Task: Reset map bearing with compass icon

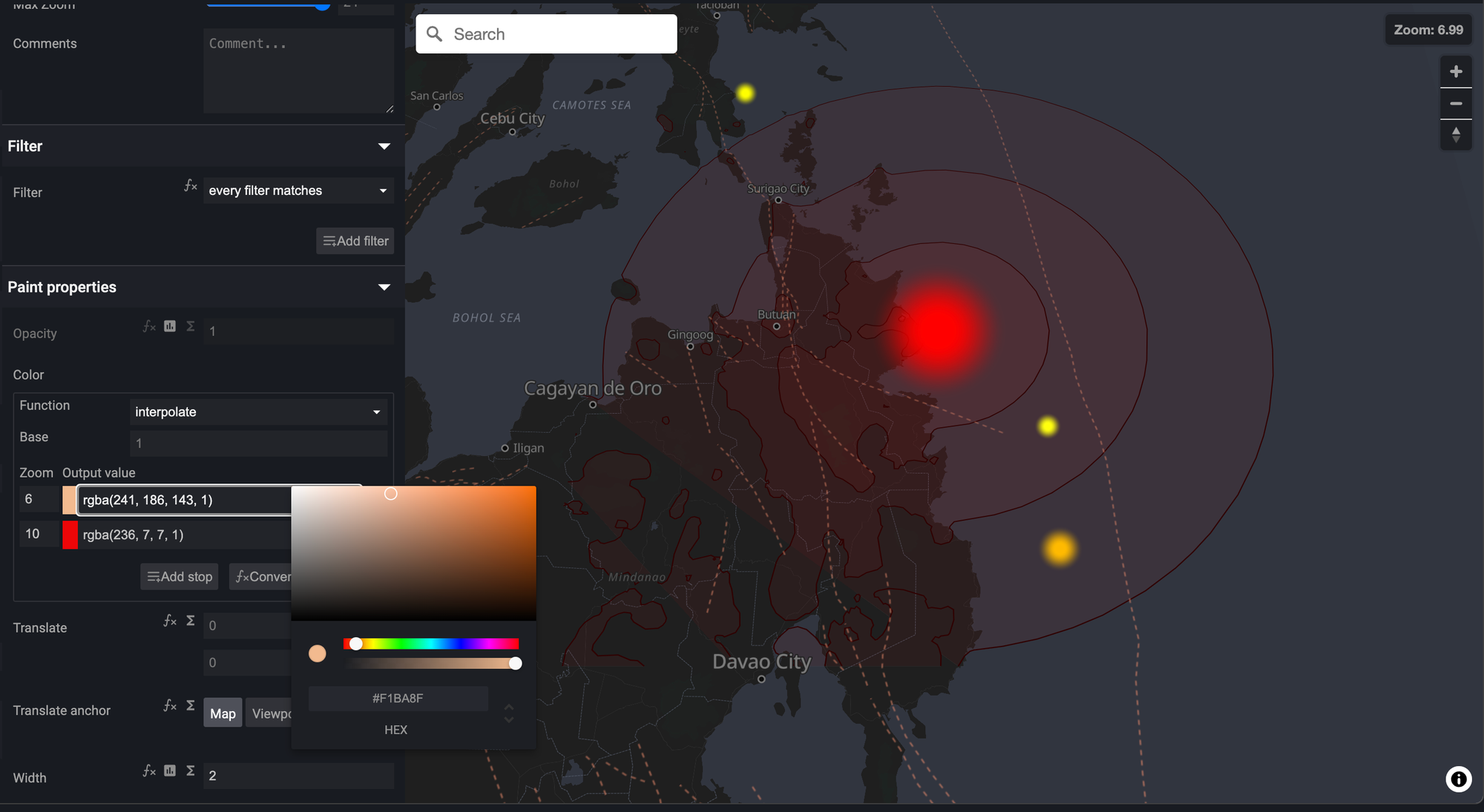Action: [1456, 135]
